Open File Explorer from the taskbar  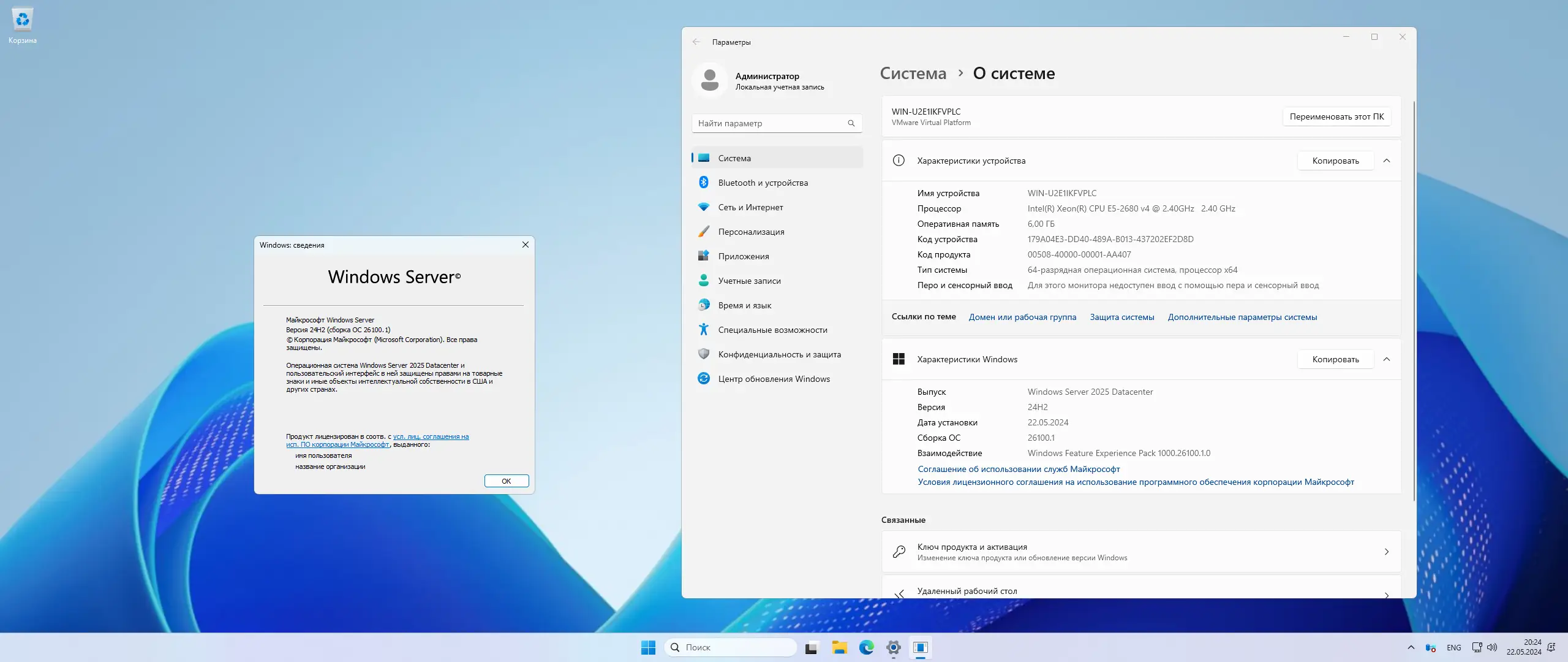click(x=839, y=647)
